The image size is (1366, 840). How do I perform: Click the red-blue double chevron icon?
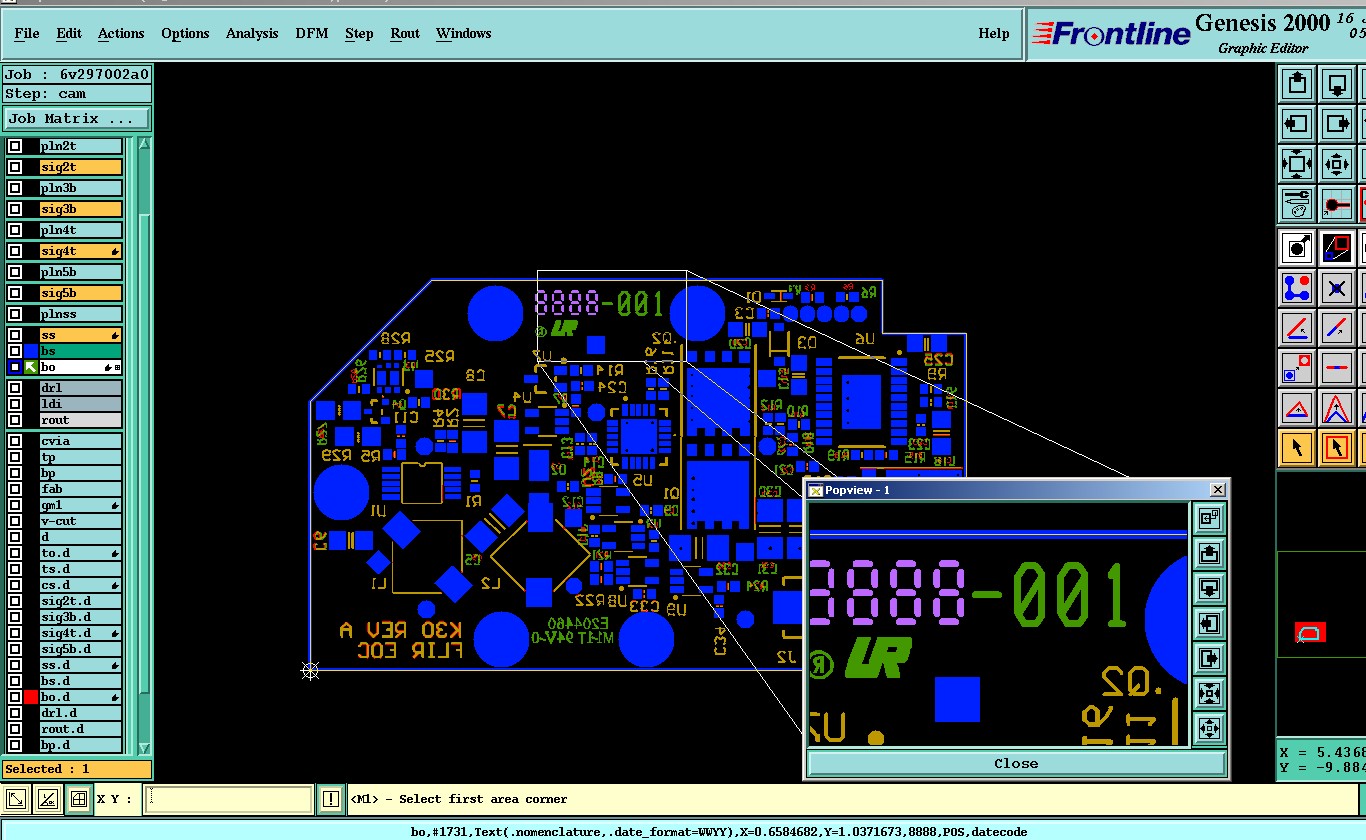click(1338, 408)
